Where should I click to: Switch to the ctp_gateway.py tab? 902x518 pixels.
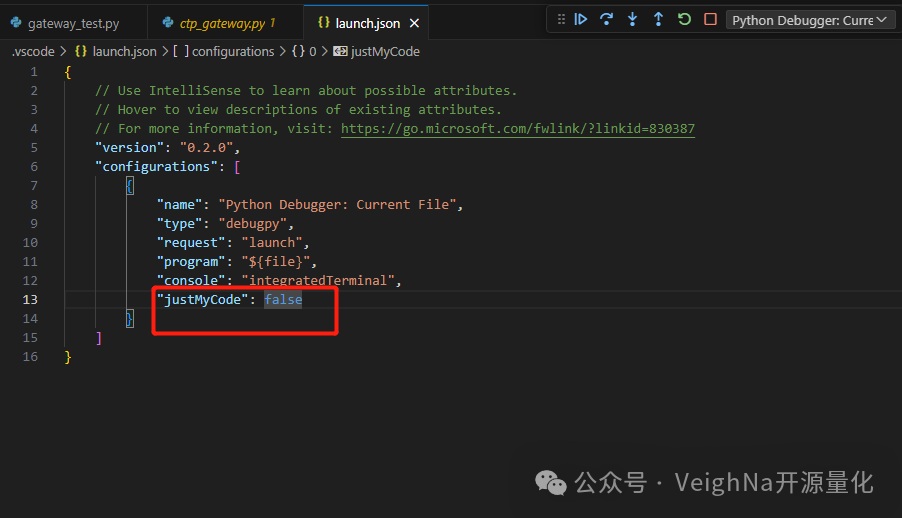[221, 22]
